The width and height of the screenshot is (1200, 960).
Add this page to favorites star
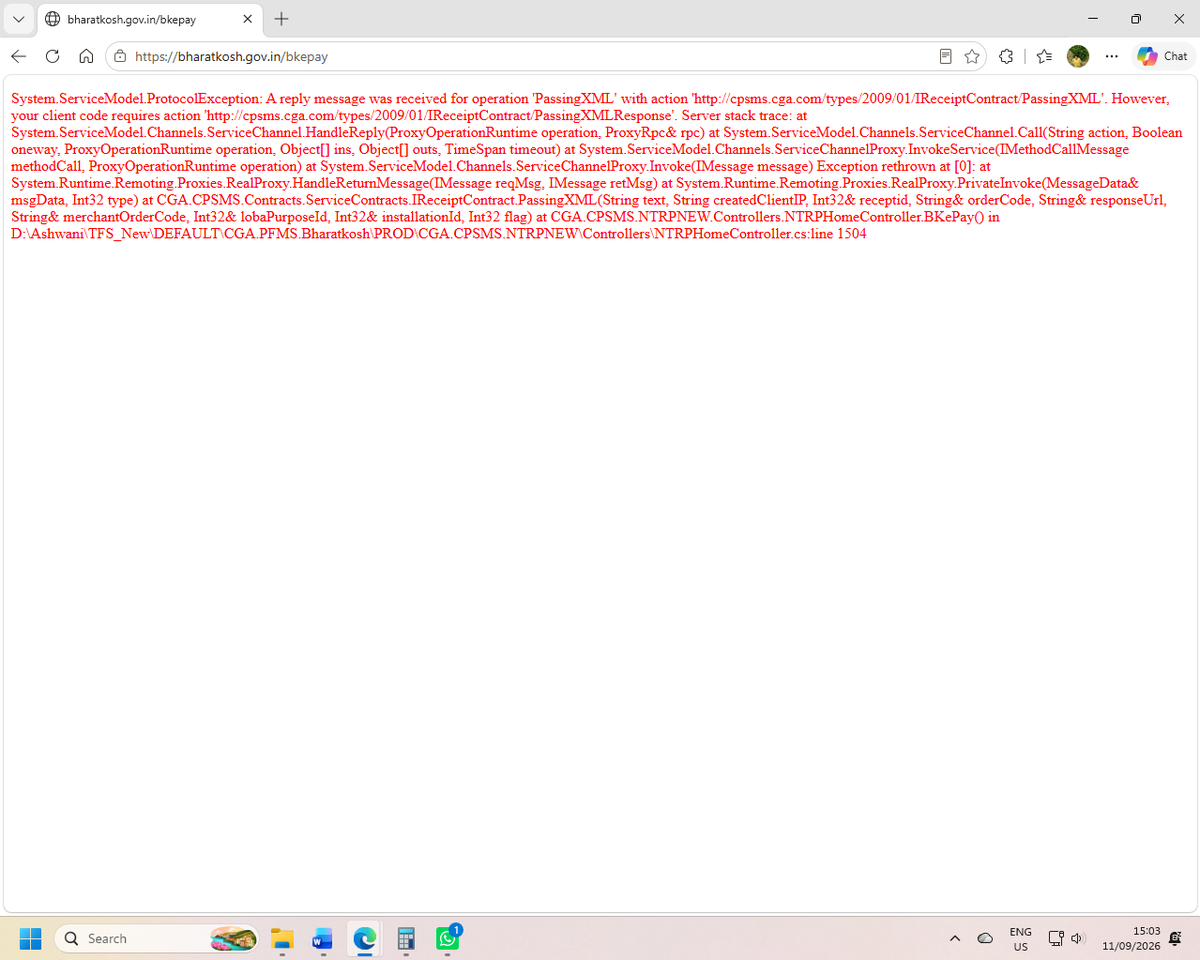(x=971, y=57)
